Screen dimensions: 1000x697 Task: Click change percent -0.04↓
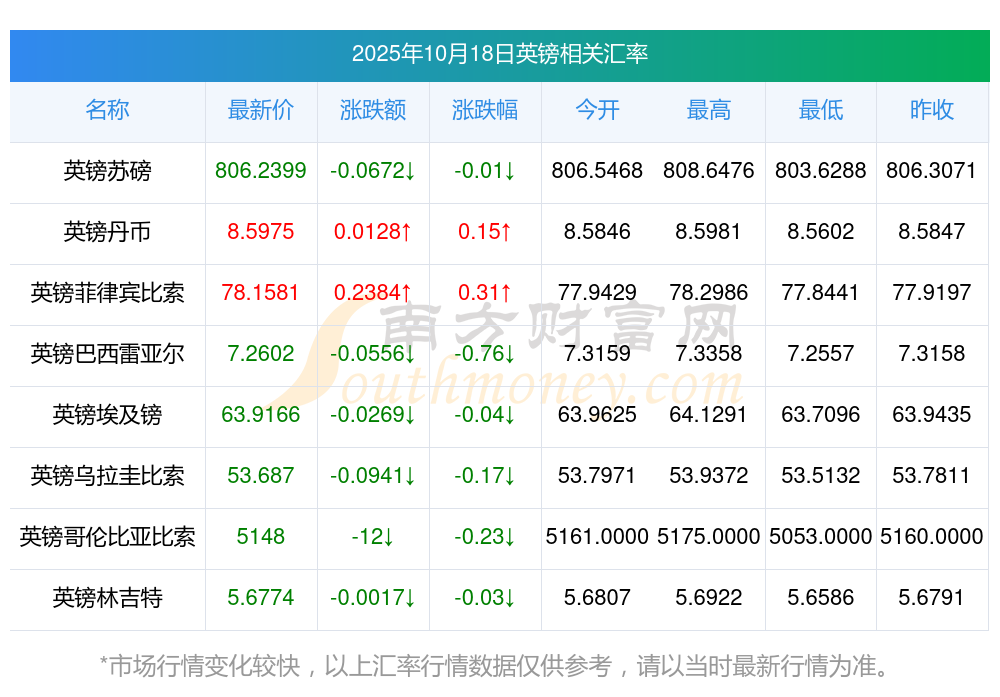pyautogui.click(x=485, y=415)
